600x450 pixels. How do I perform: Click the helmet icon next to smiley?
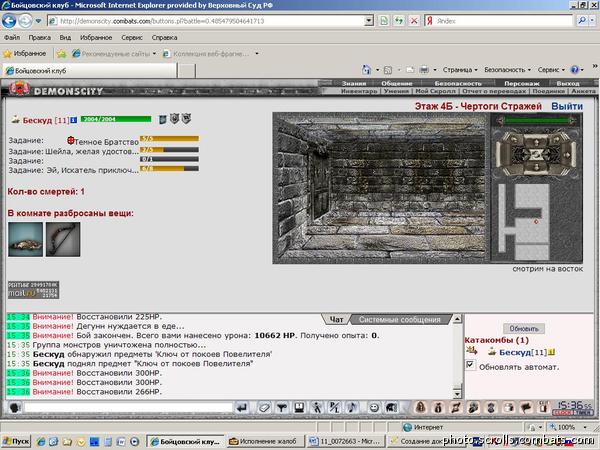click(x=391, y=408)
